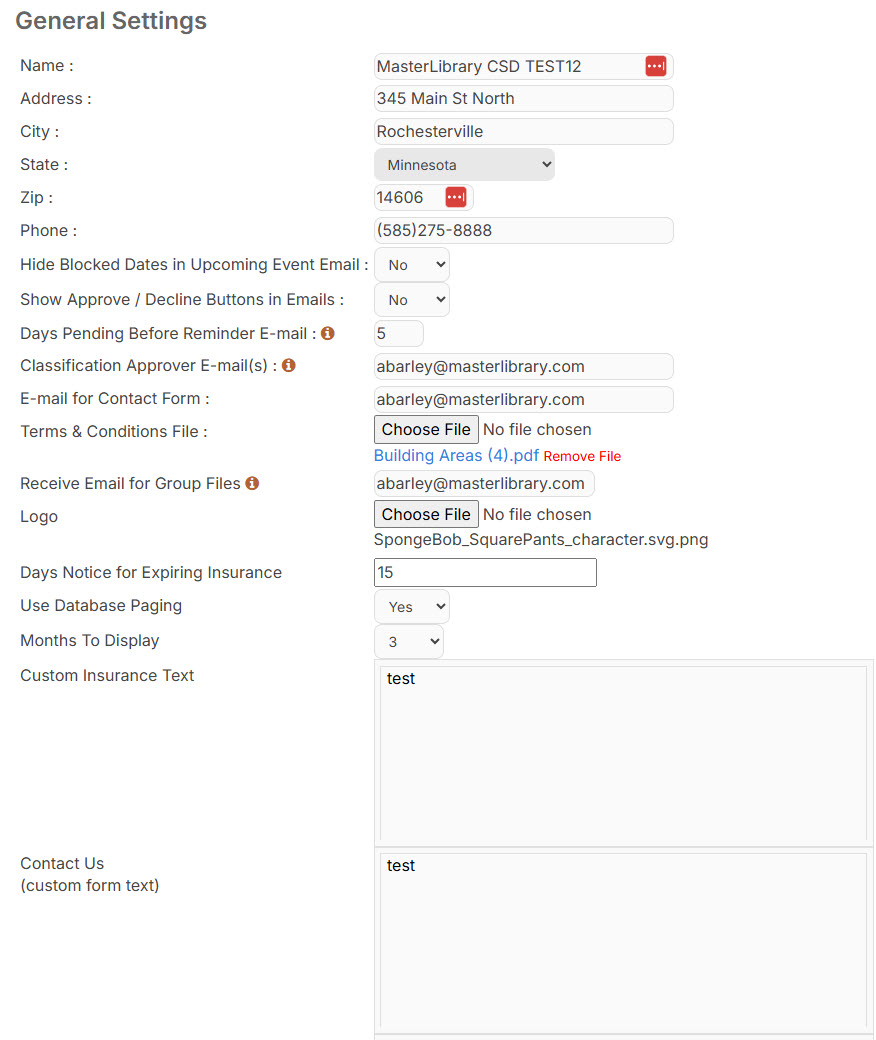Click the Address field with 345 Main St North
Viewport: 876px width, 1040px height.
[x=524, y=99]
